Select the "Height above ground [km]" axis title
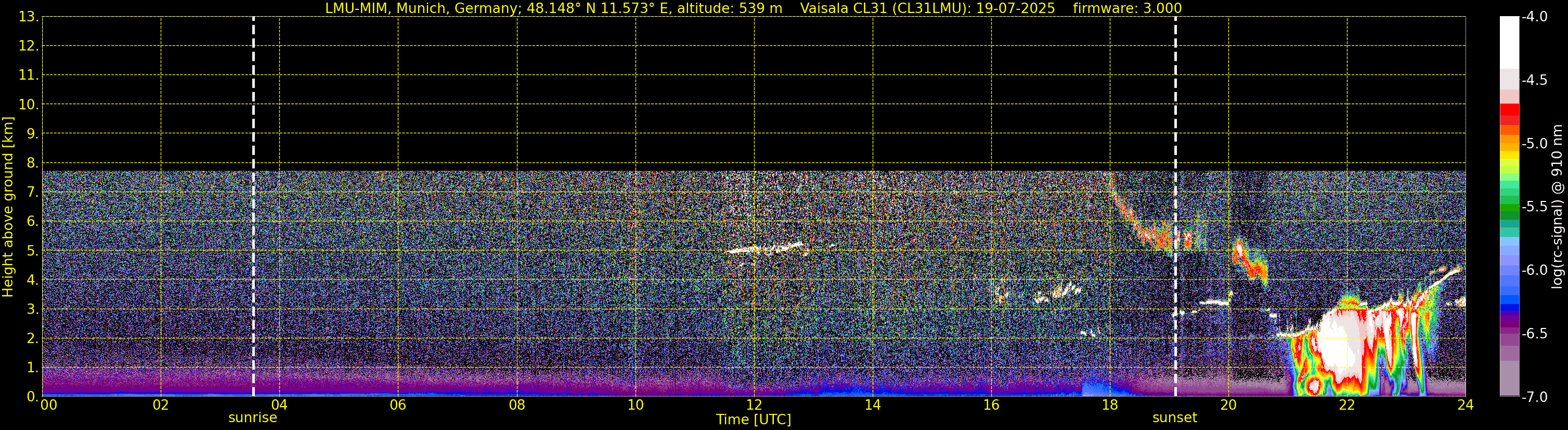 8,207
